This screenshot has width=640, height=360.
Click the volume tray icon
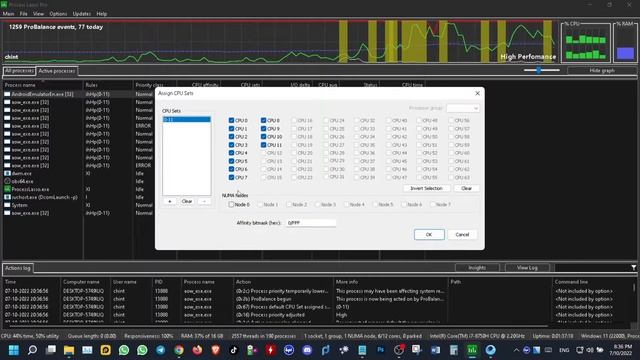(x=590, y=350)
